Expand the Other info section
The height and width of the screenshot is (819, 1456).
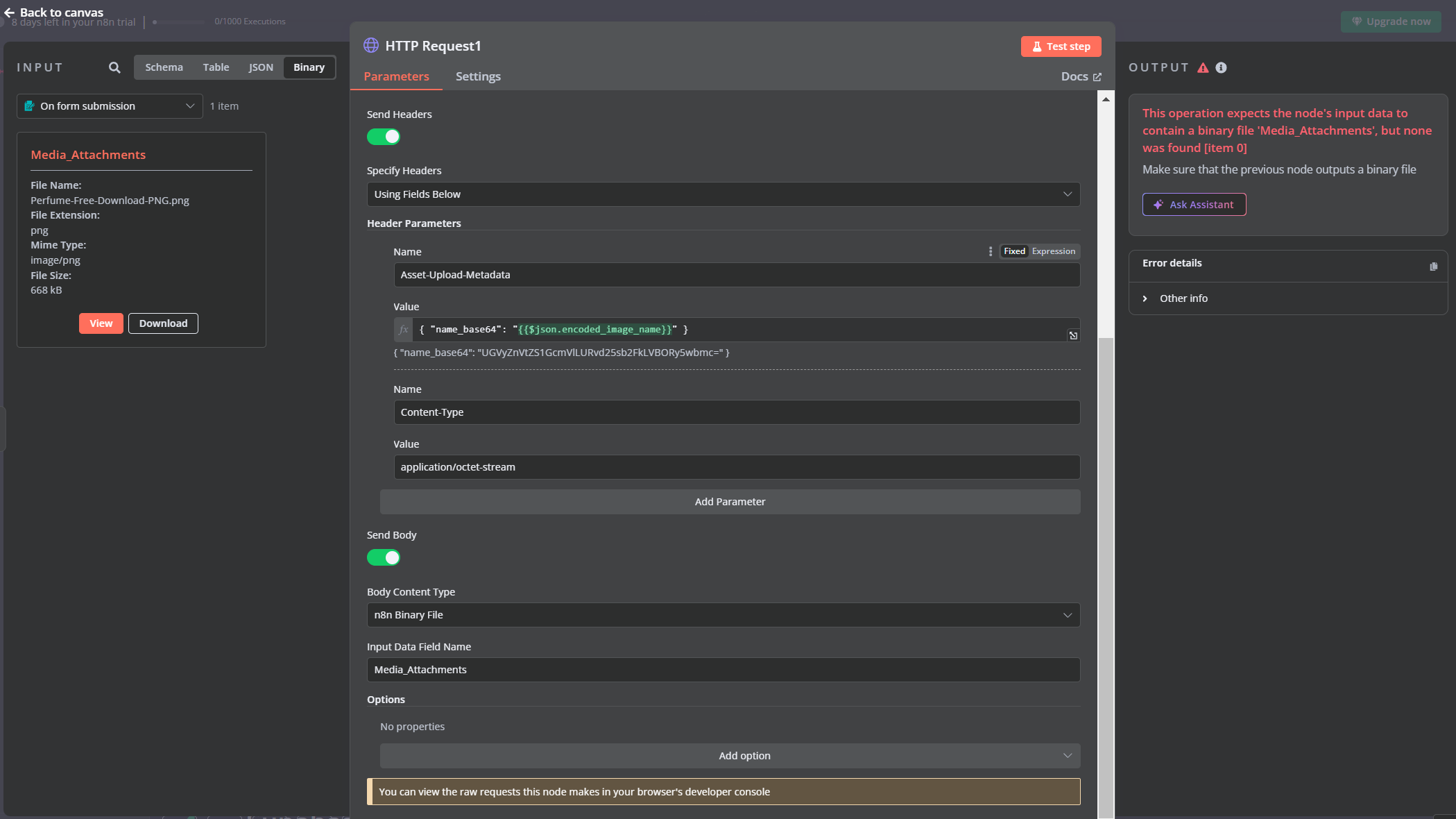[1145, 298]
